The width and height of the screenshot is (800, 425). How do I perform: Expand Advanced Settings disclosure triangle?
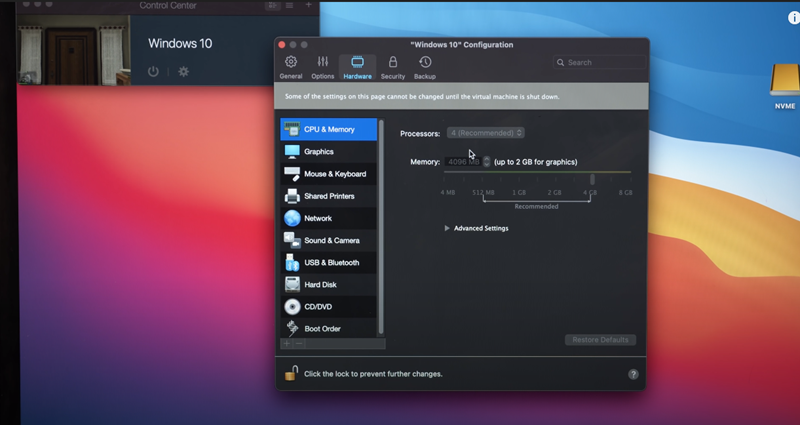pos(447,228)
